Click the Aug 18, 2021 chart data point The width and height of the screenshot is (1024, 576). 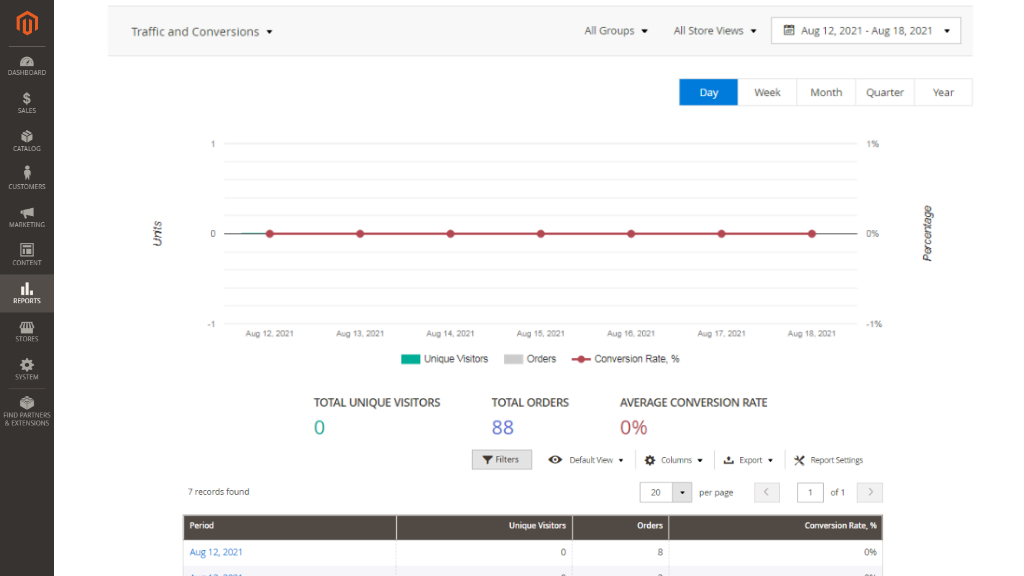812,234
